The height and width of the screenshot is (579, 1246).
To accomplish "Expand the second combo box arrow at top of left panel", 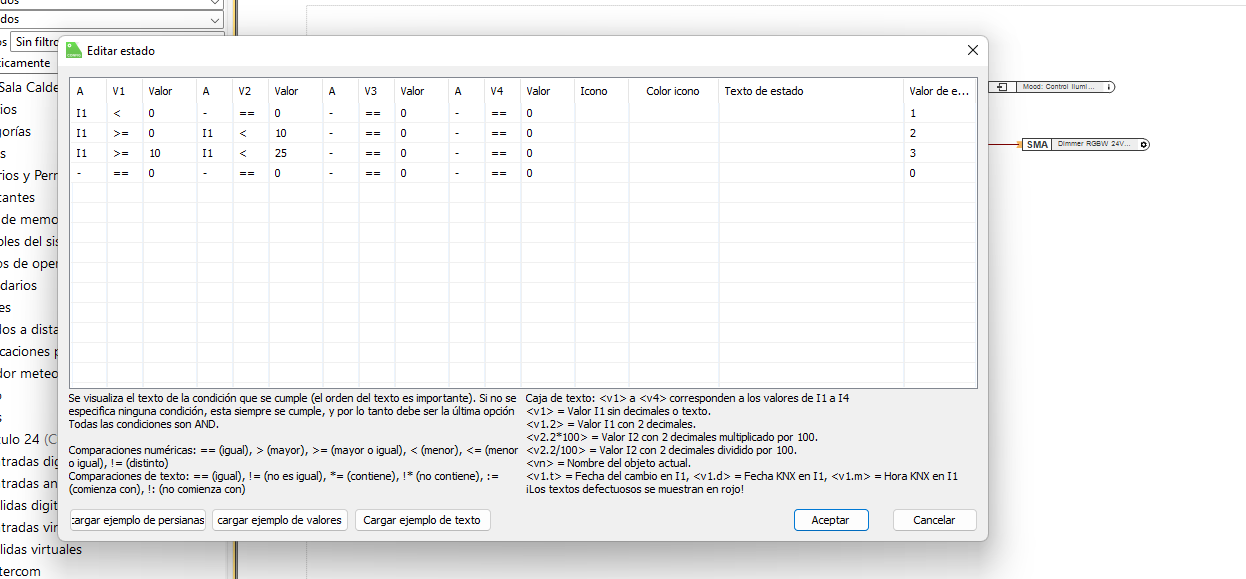I will [x=215, y=19].
